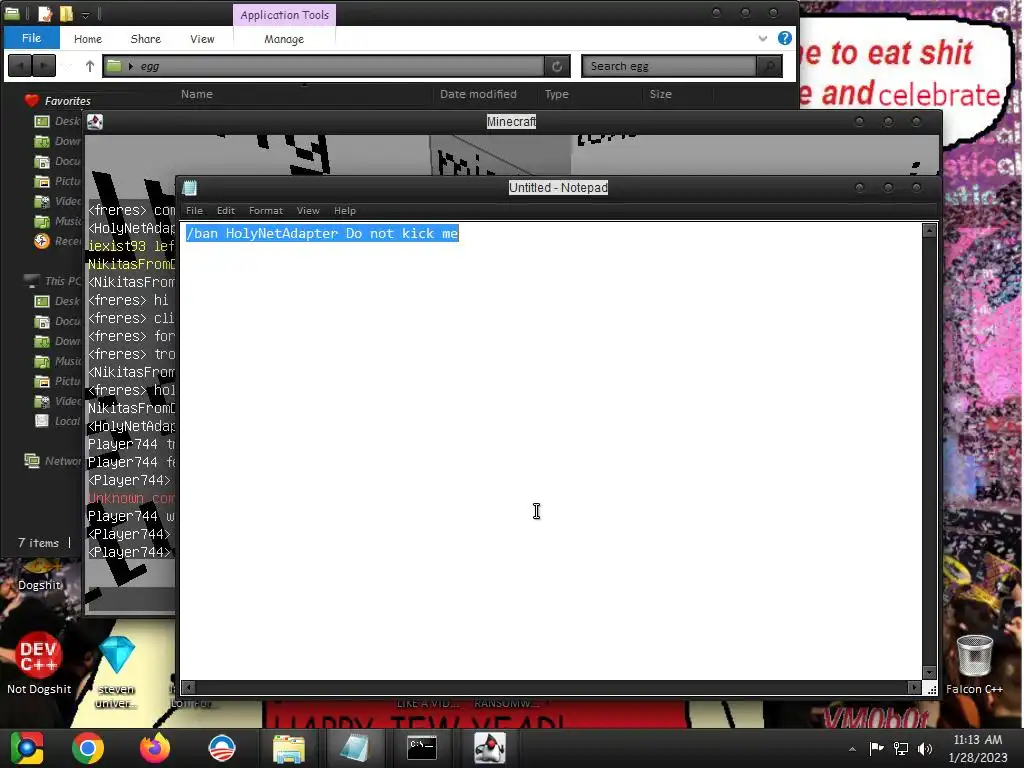Open quick access toolbar dropdown in Explorer
1024x768 pixels.
point(85,14)
